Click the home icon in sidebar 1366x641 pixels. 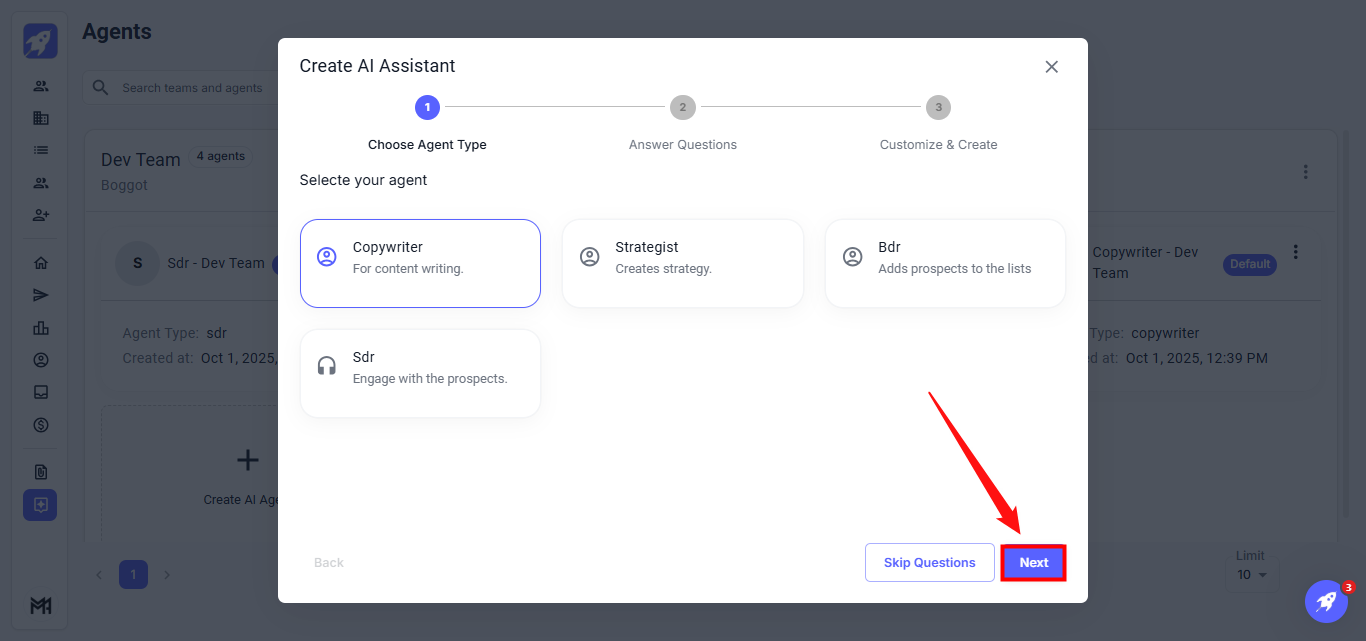point(41,263)
